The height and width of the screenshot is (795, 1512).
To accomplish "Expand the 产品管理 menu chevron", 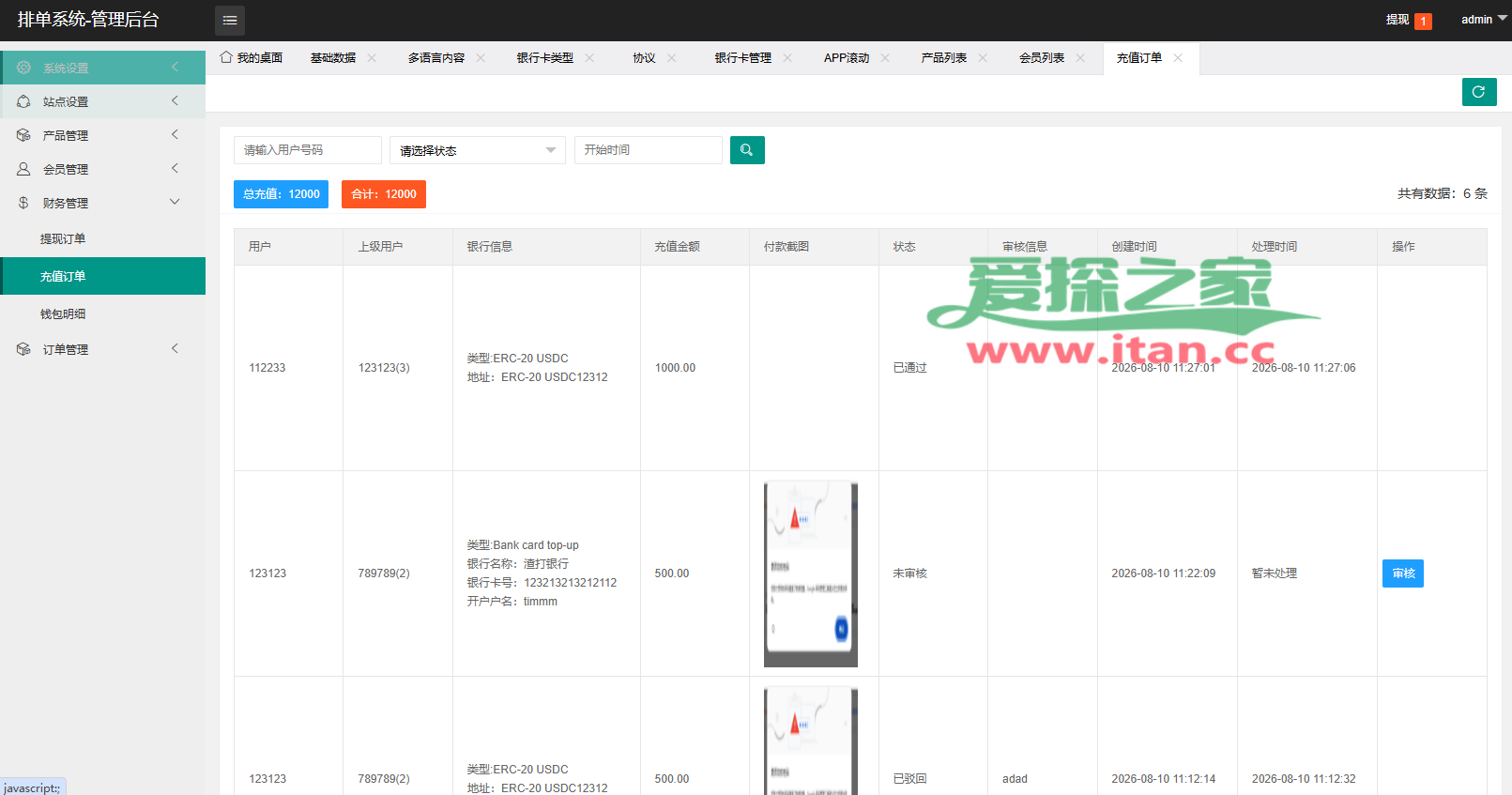I will [x=175, y=134].
